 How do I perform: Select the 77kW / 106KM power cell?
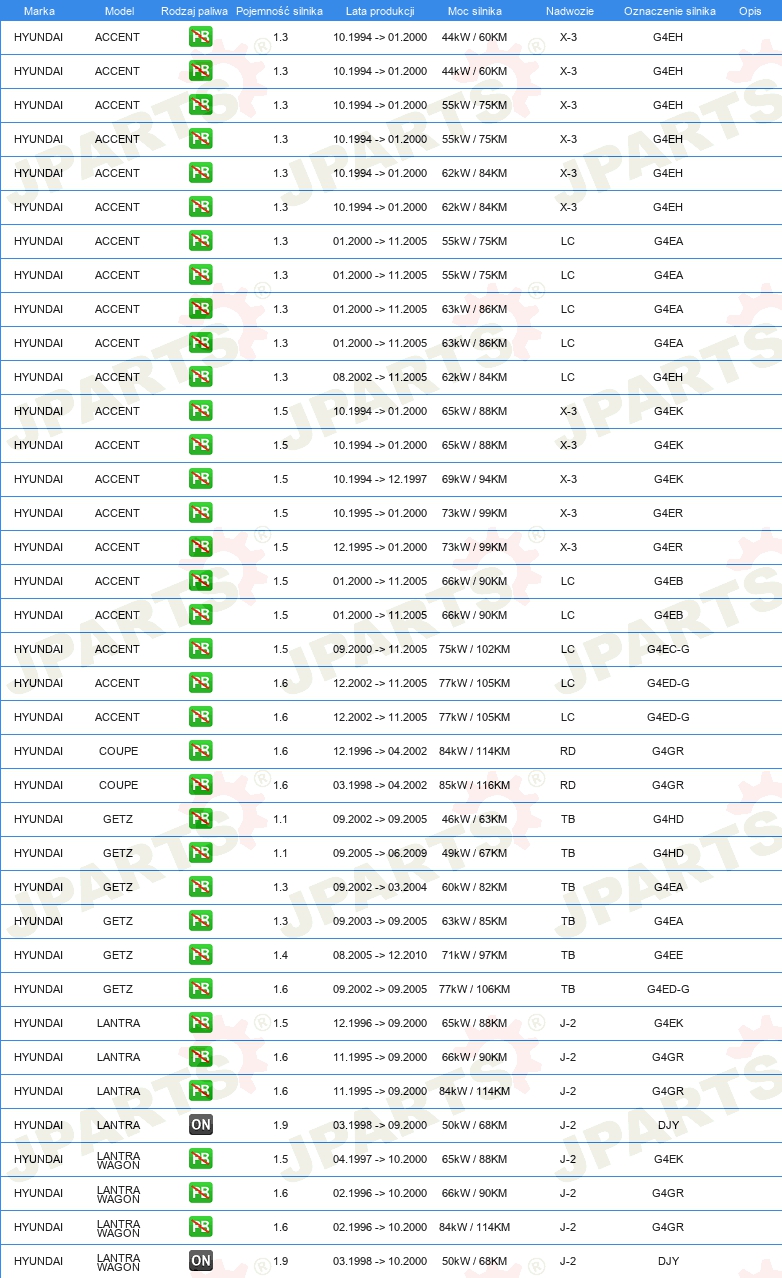coord(474,989)
